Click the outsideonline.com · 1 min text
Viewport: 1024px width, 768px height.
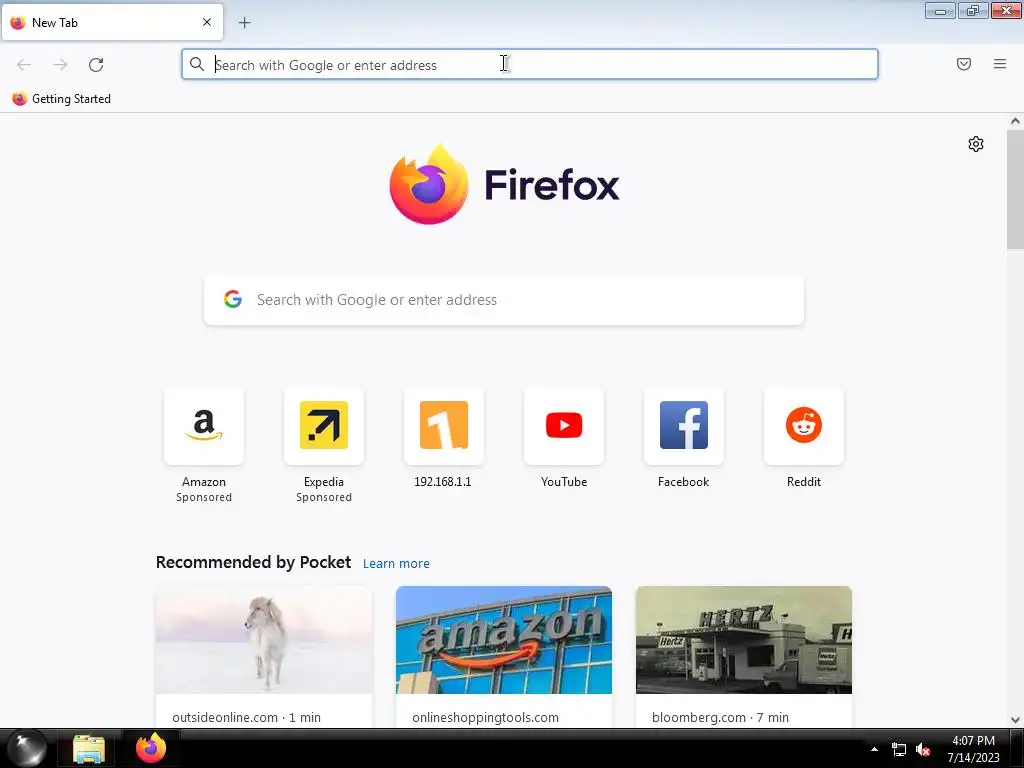point(246,717)
